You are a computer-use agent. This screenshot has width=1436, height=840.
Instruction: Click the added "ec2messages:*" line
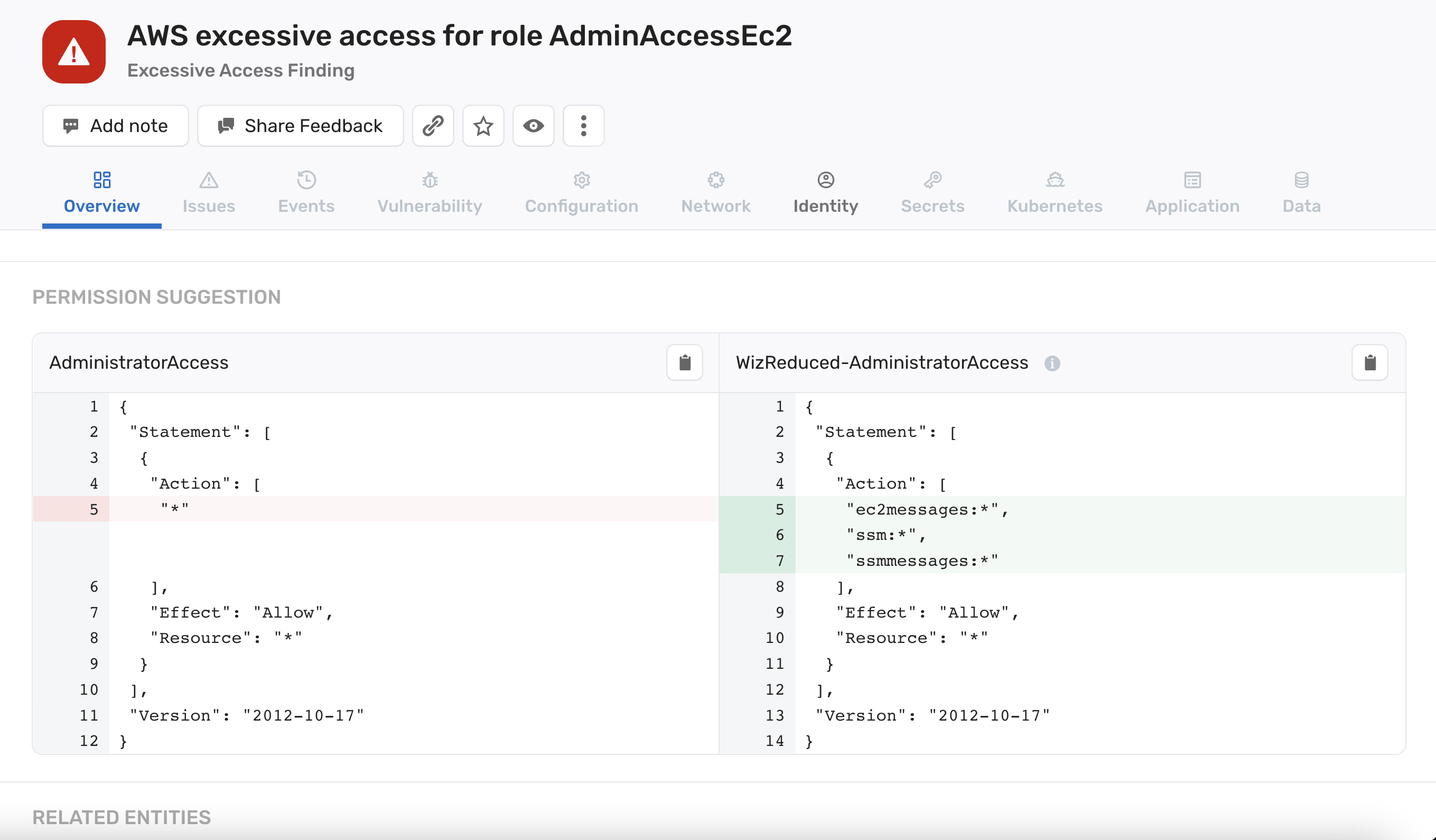[x=1062, y=509]
